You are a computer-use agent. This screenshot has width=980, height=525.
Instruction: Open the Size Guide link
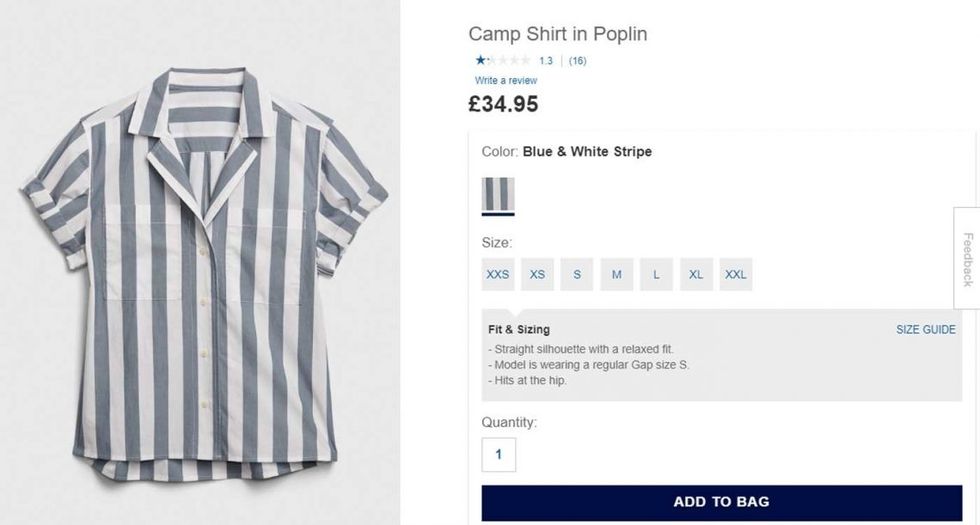925,330
